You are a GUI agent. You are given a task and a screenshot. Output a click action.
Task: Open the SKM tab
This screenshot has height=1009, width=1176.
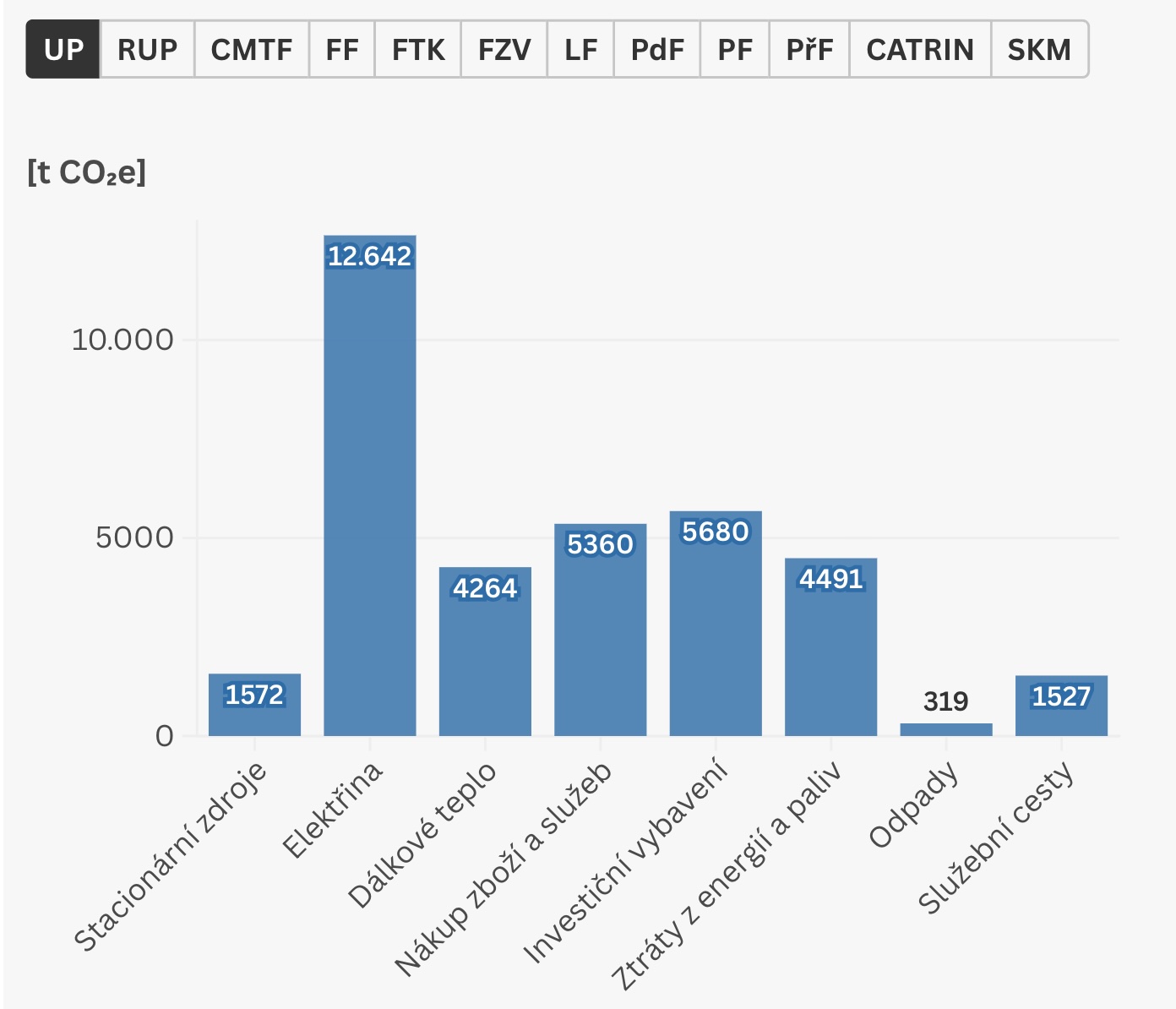1038,50
